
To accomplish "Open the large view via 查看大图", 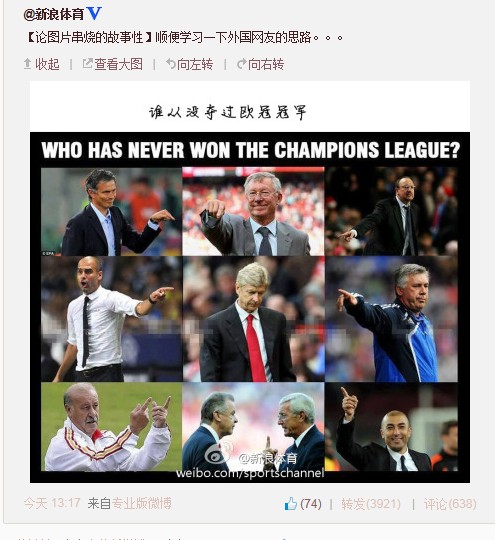I will pos(118,64).
